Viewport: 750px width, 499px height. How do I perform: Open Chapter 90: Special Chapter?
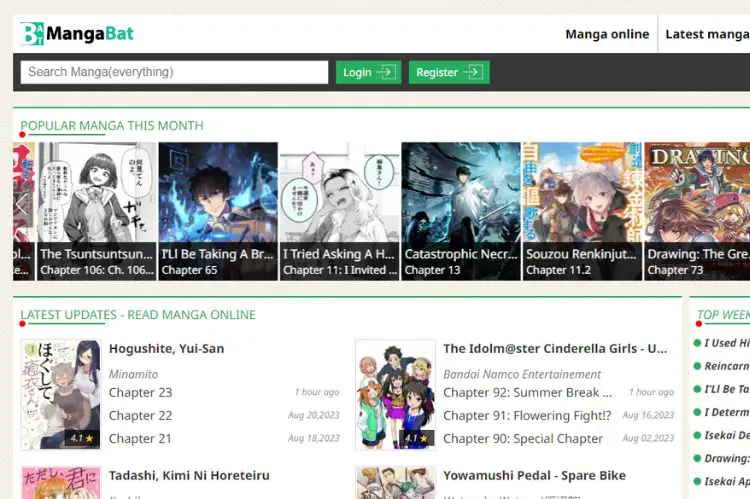point(523,438)
